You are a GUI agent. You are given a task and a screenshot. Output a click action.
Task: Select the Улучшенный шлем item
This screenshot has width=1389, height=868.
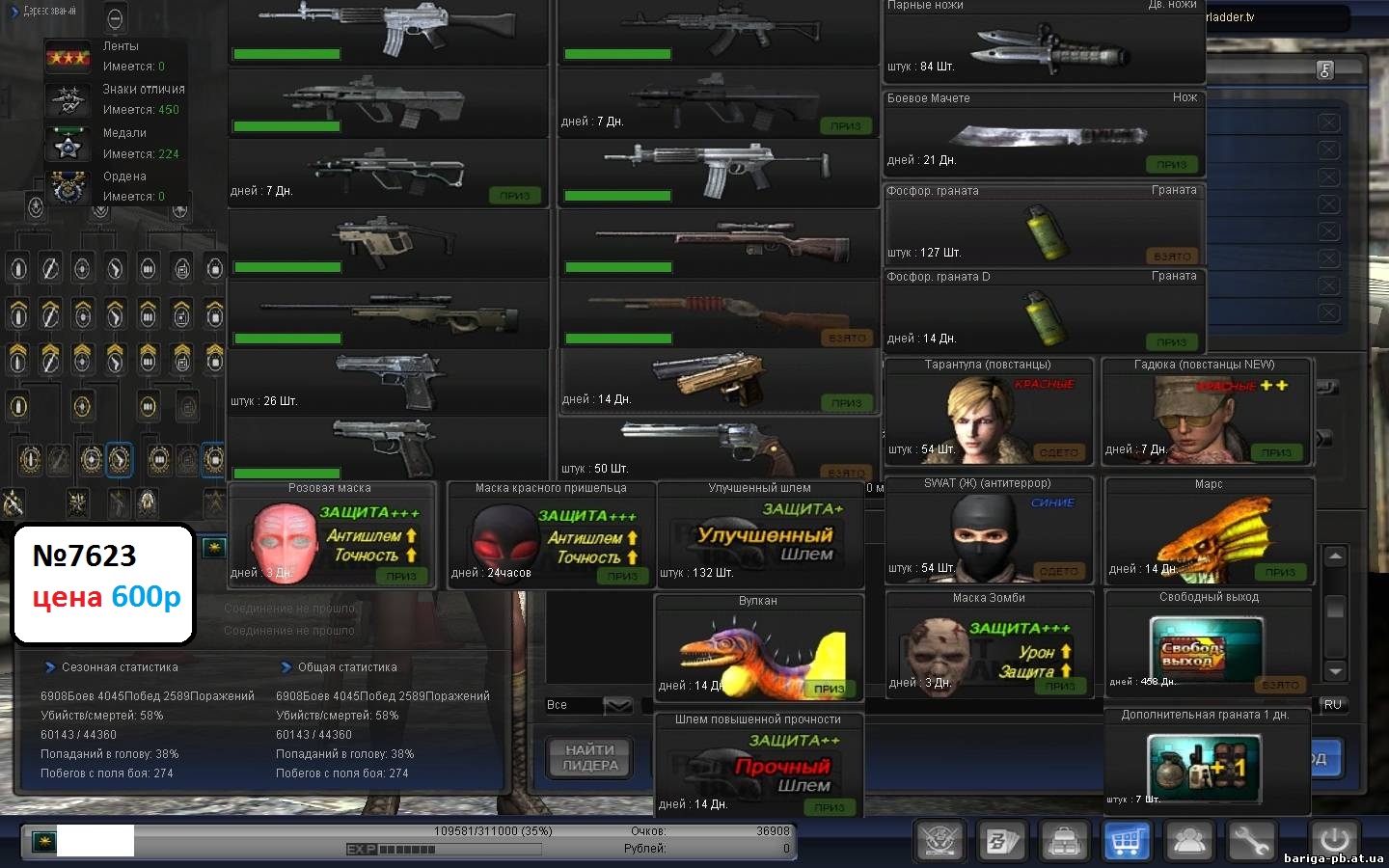tap(760, 534)
